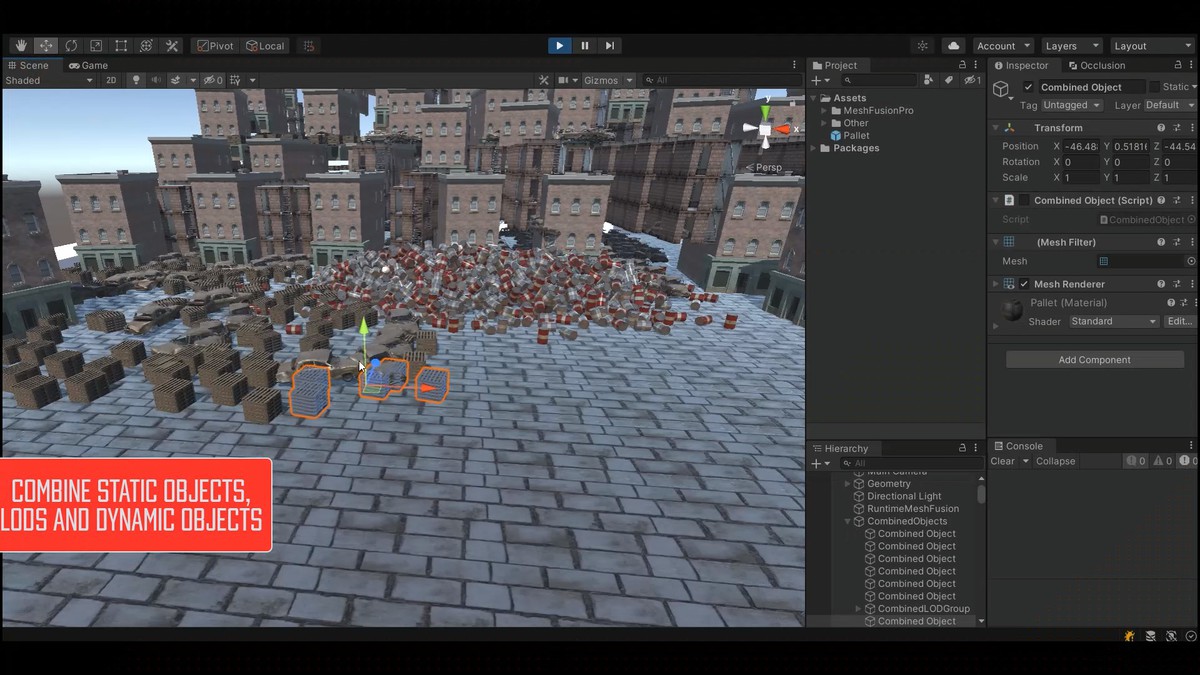Screen dimensions: 1200x675
Task: Open the Layers dropdown
Action: 1070,46
